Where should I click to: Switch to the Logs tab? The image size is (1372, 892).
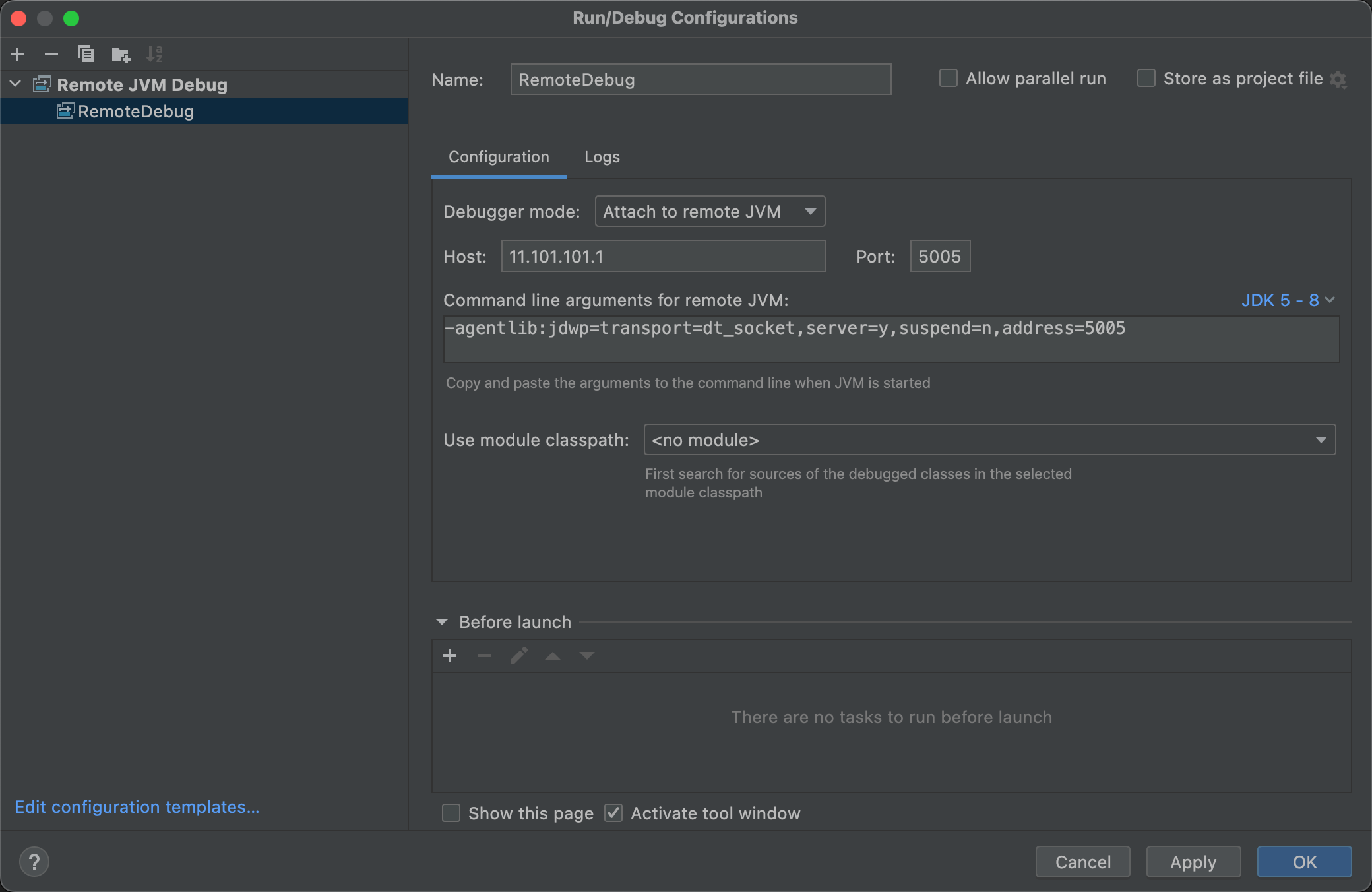[x=602, y=157]
